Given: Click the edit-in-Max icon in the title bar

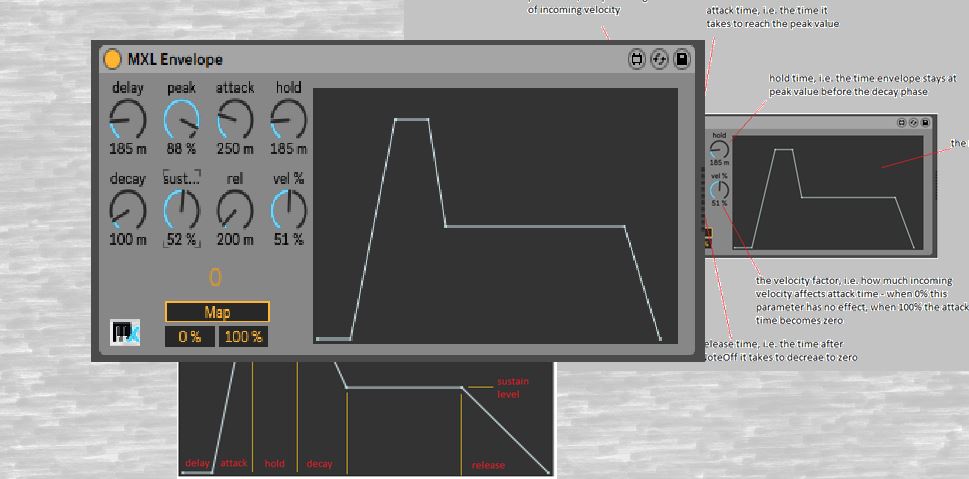Looking at the screenshot, I should [x=636, y=60].
